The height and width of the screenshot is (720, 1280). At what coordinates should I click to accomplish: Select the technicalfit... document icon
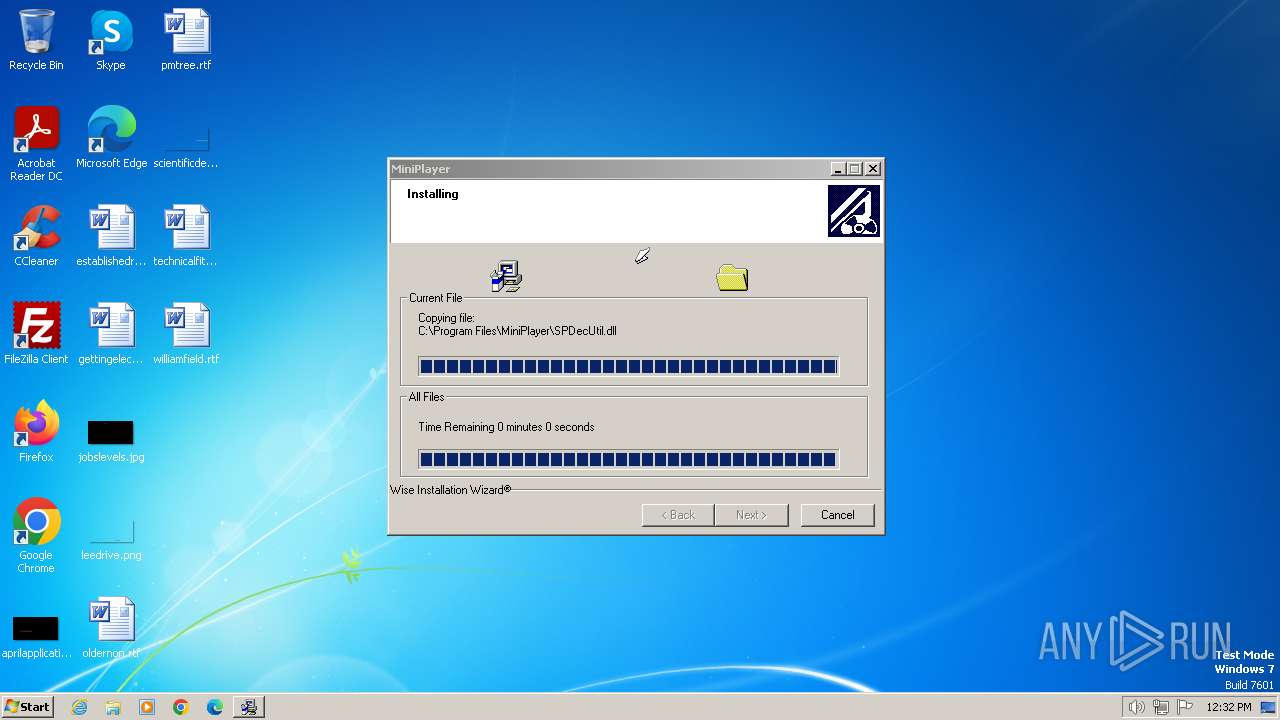[186, 236]
